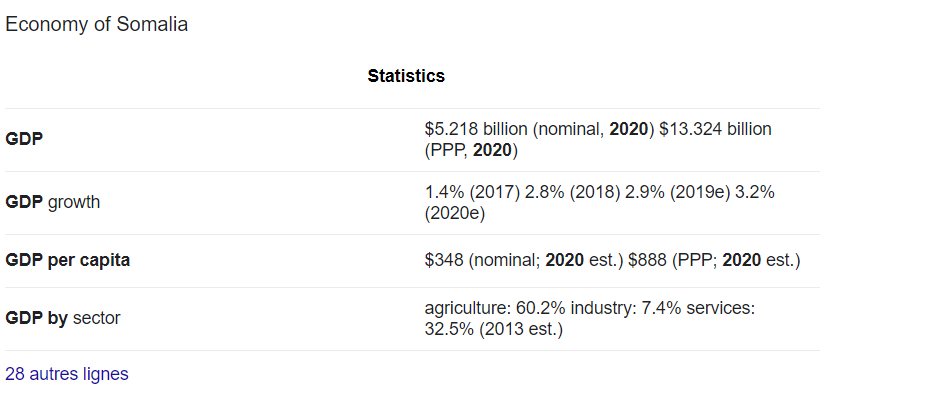Select the 'Statistics' table header

point(406,76)
